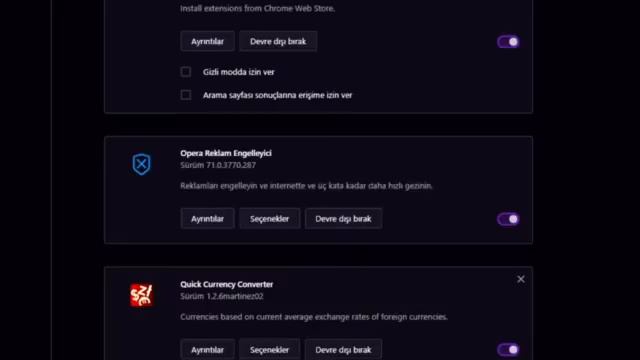The image size is (640, 360).
Task: Open Ayrıntılar for the Chrome Web Store extension
Action: [x=207, y=41]
